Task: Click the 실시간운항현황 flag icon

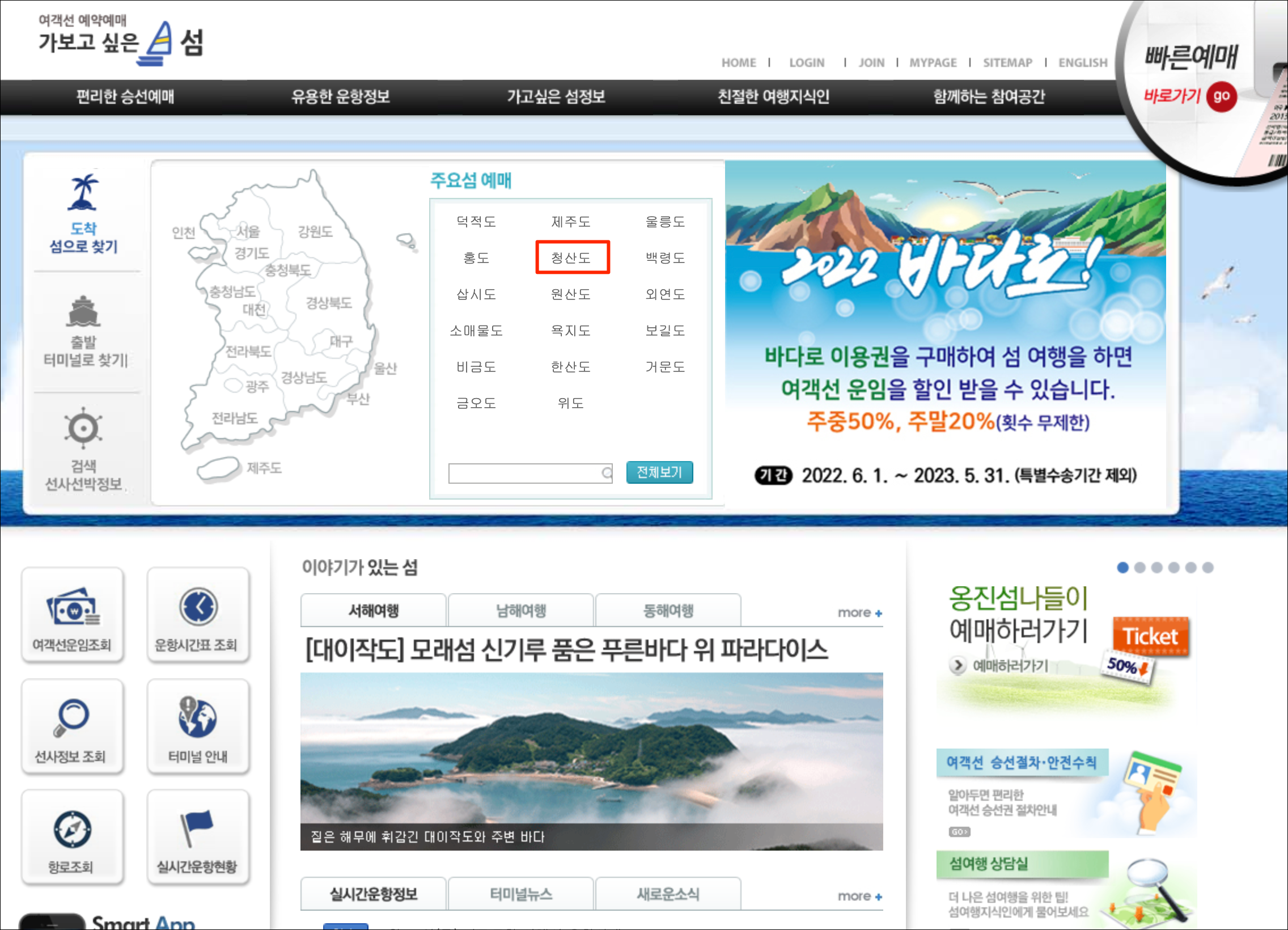Action: pyautogui.click(x=197, y=829)
